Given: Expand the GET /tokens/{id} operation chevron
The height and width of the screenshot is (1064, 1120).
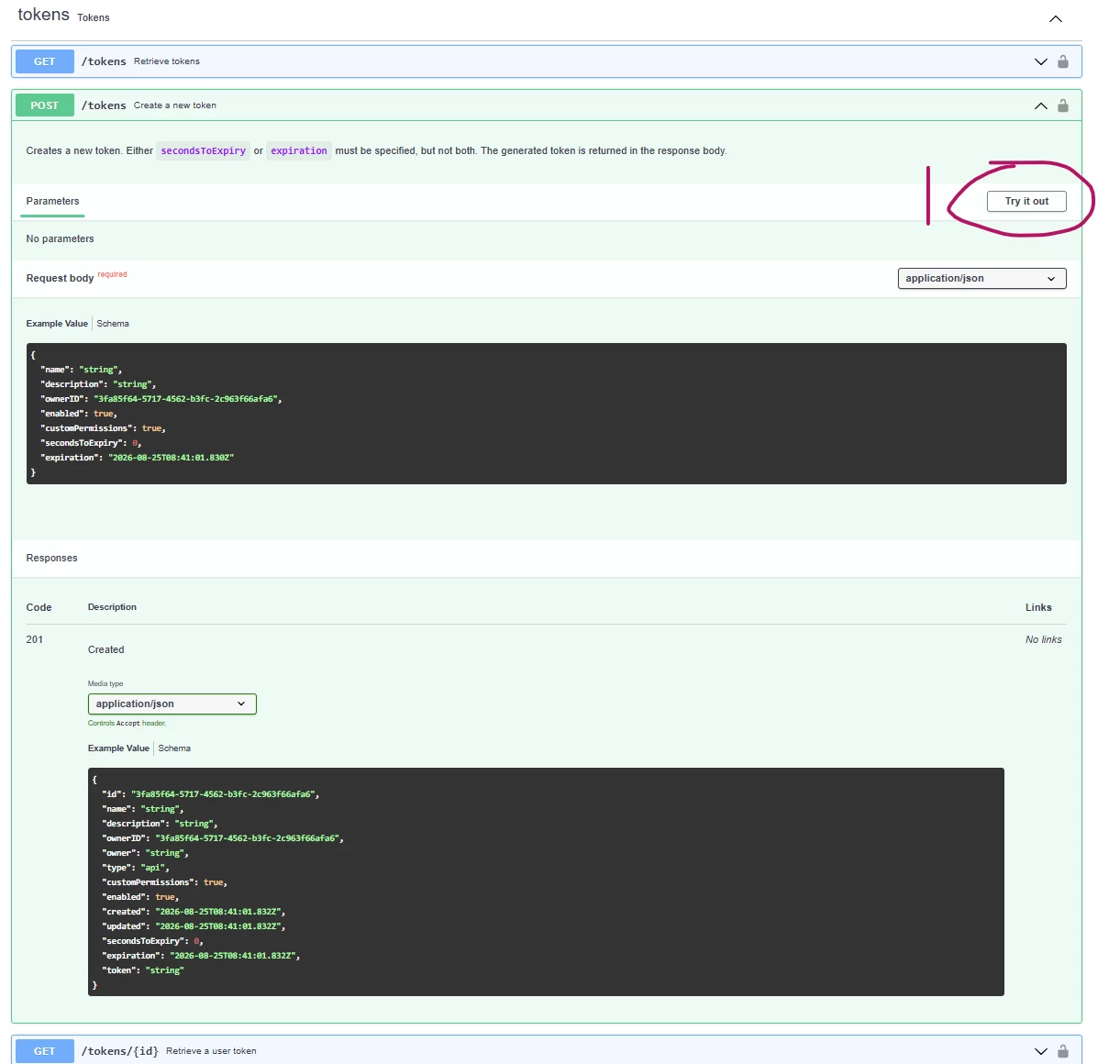Looking at the screenshot, I should pos(1040,1051).
